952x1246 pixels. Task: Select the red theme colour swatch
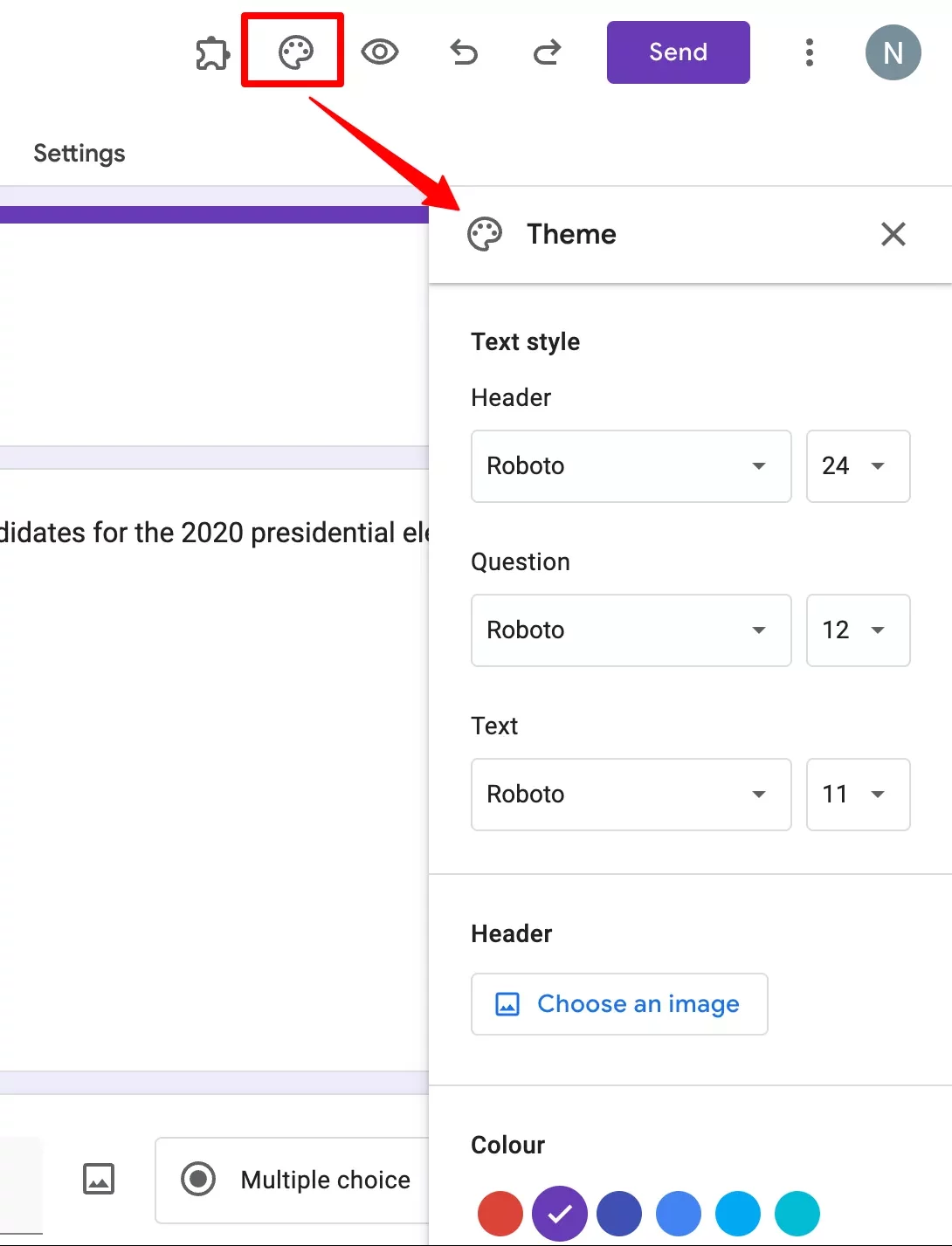500,1213
